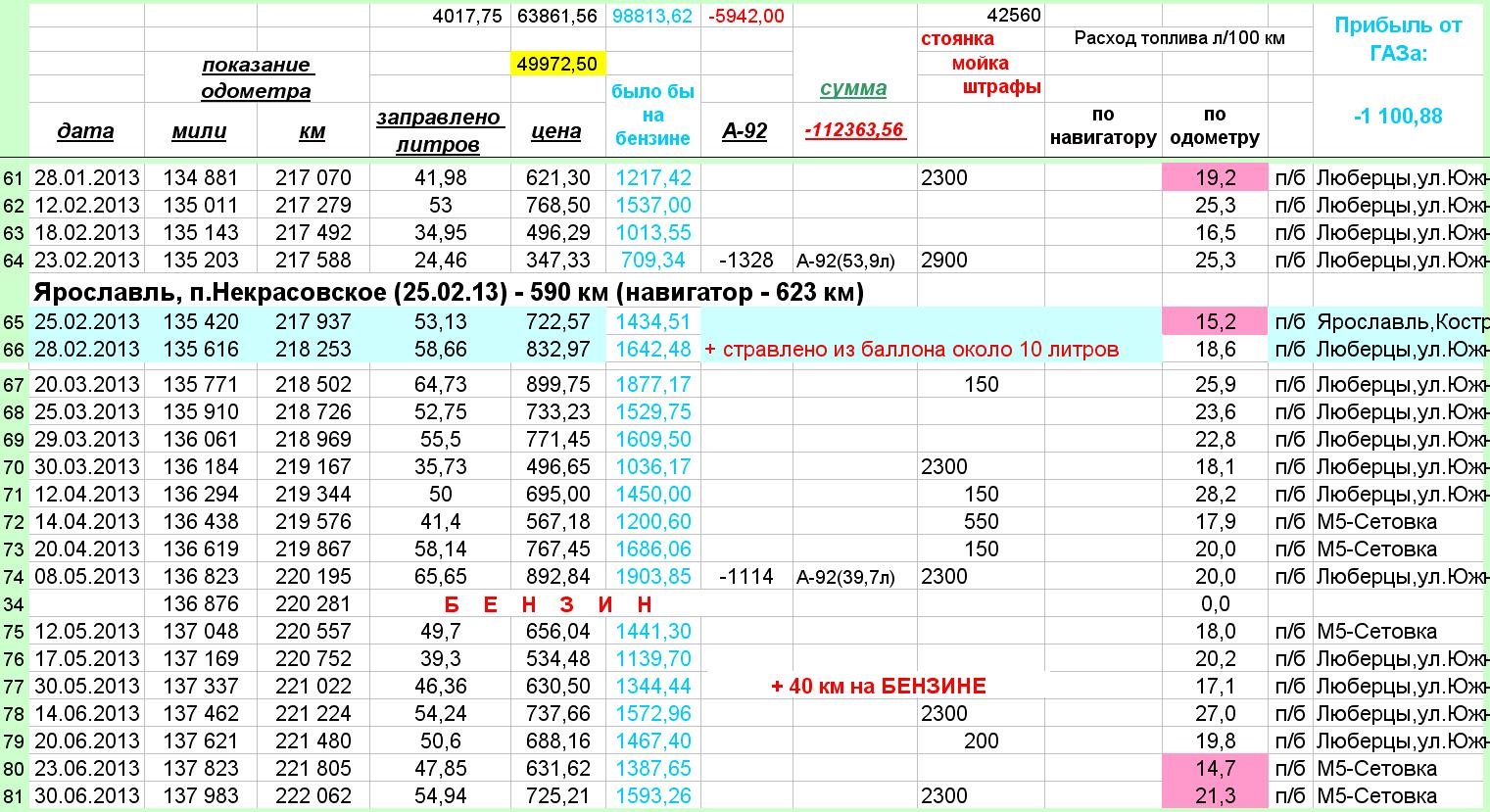Click the 0,0 consumption cell
The image size is (1490, 812).
point(1215,603)
